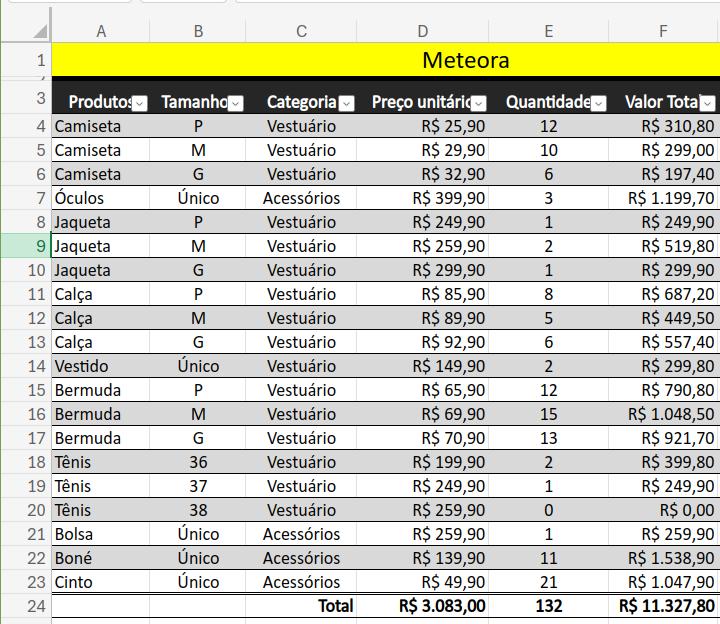Click the total value R$ 11.327,80 cell
This screenshot has height=624, width=720.
pyautogui.click(x=664, y=606)
